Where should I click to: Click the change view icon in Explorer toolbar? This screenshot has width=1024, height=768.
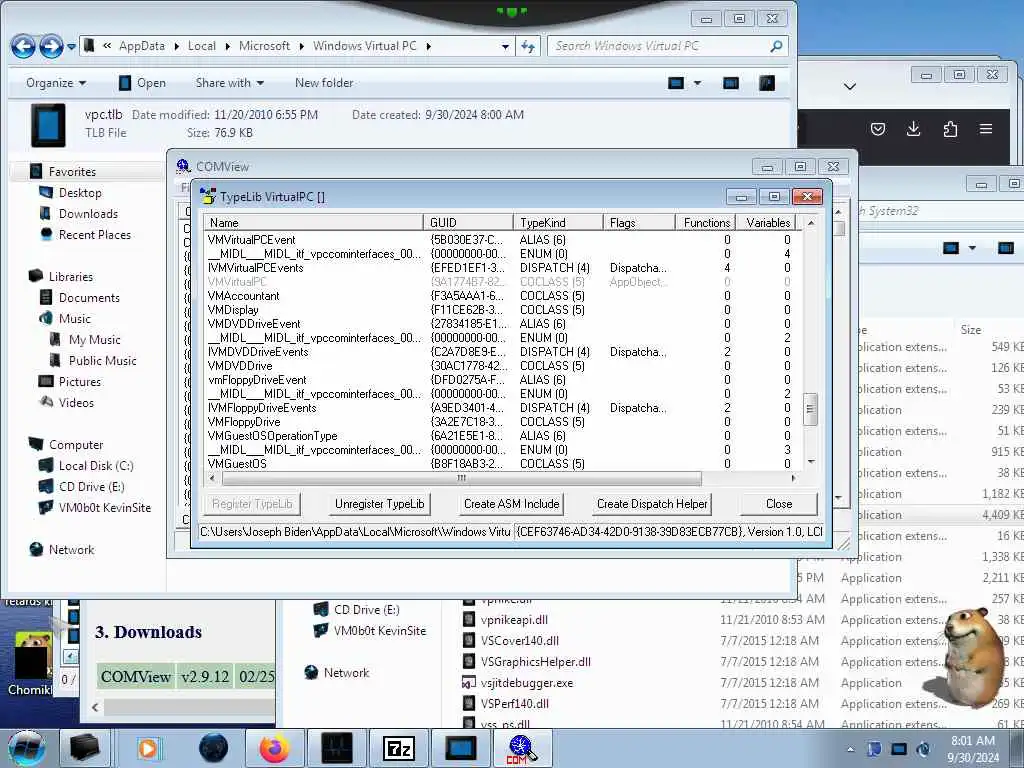676,83
